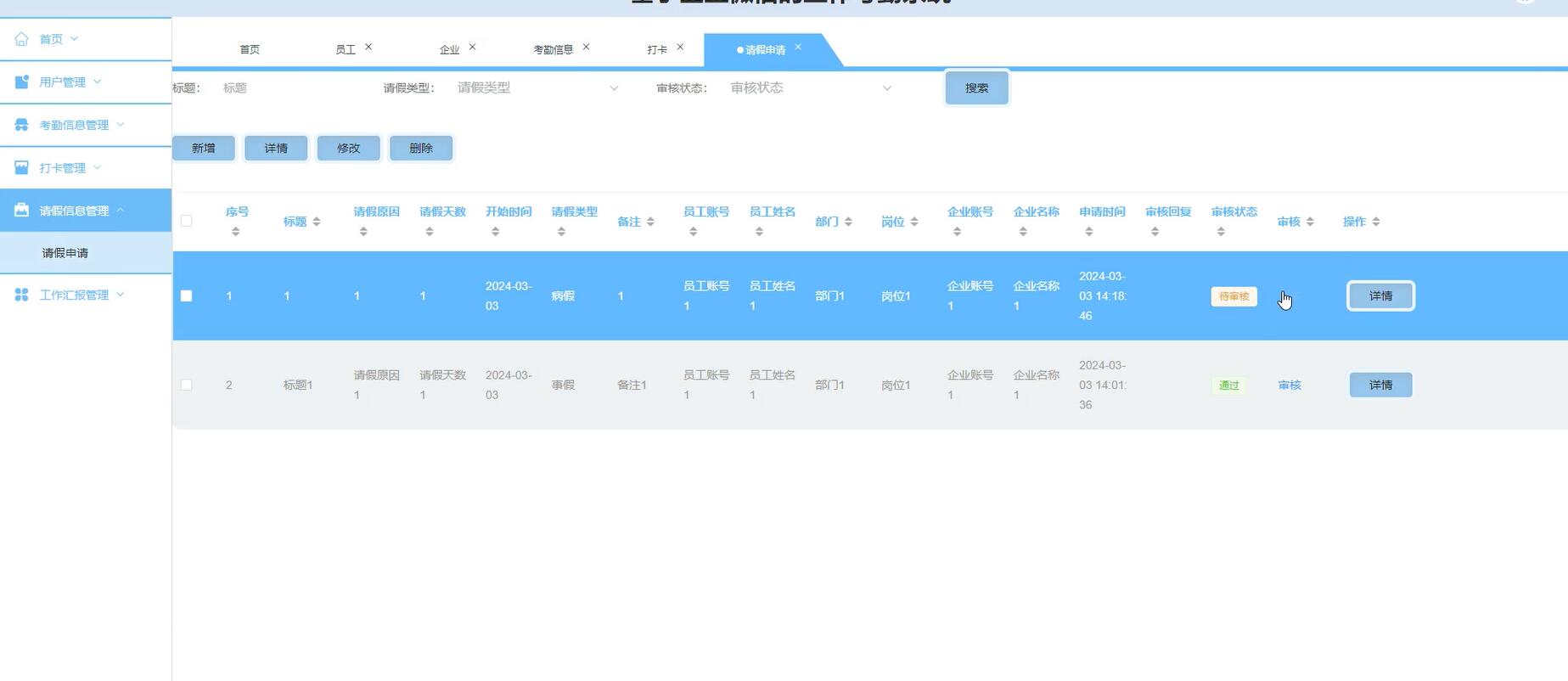Click the 事假 cell in row 2
Image resolution: width=1568 pixels, height=681 pixels.
tap(563, 385)
